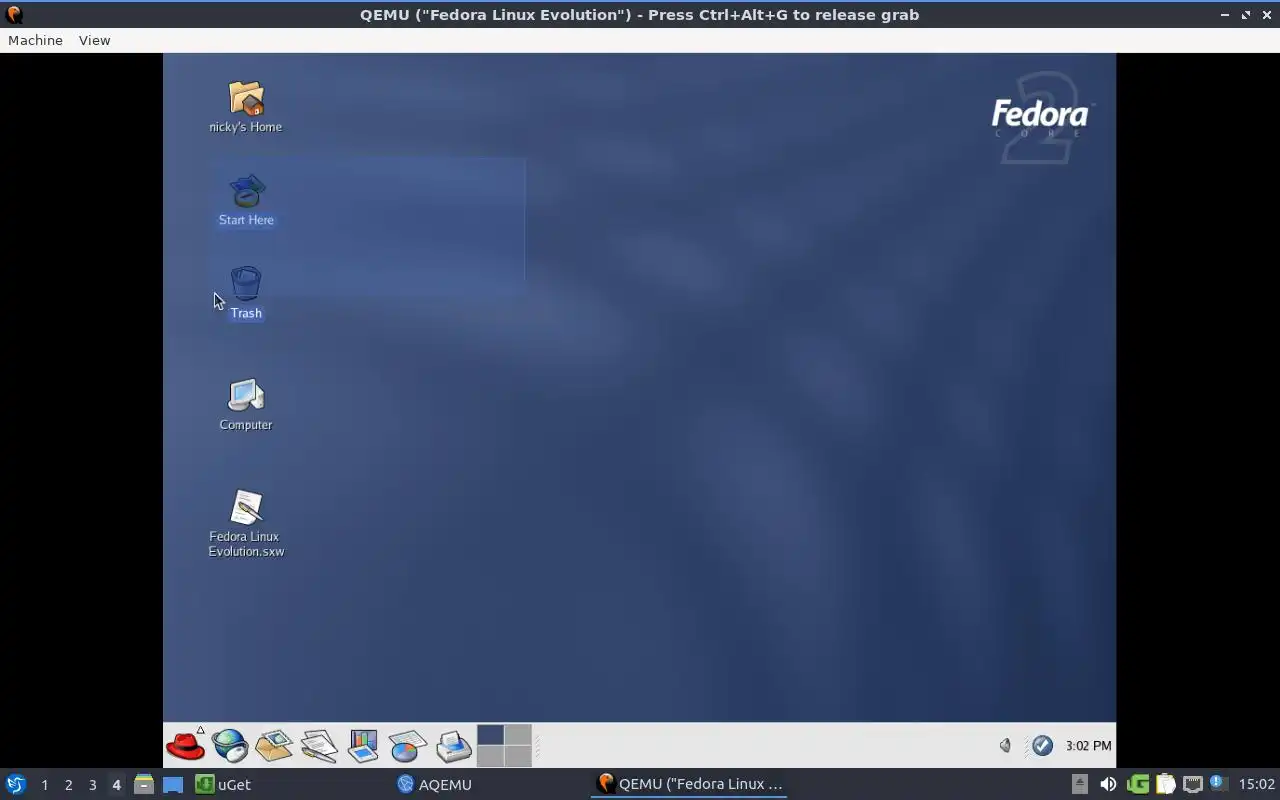Image resolution: width=1280 pixels, height=800 pixels.
Task: Click the active top-left Fedora workspace cell
Action: click(x=490, y=735)
